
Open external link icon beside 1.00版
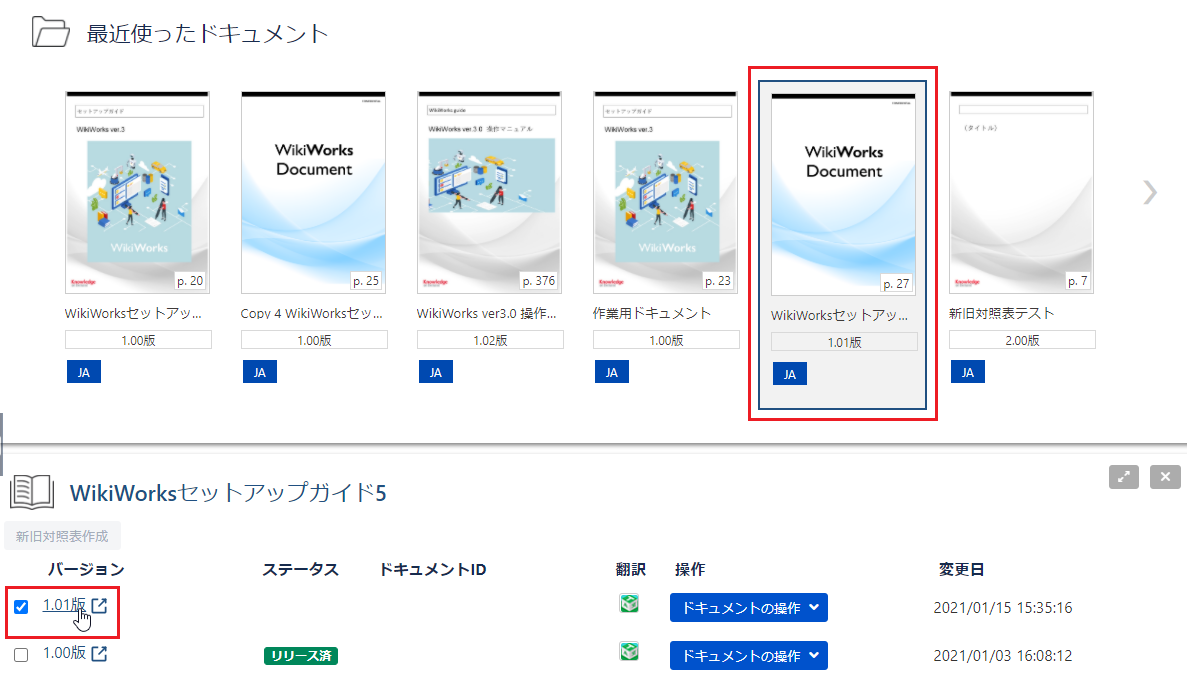click(99, 654)
